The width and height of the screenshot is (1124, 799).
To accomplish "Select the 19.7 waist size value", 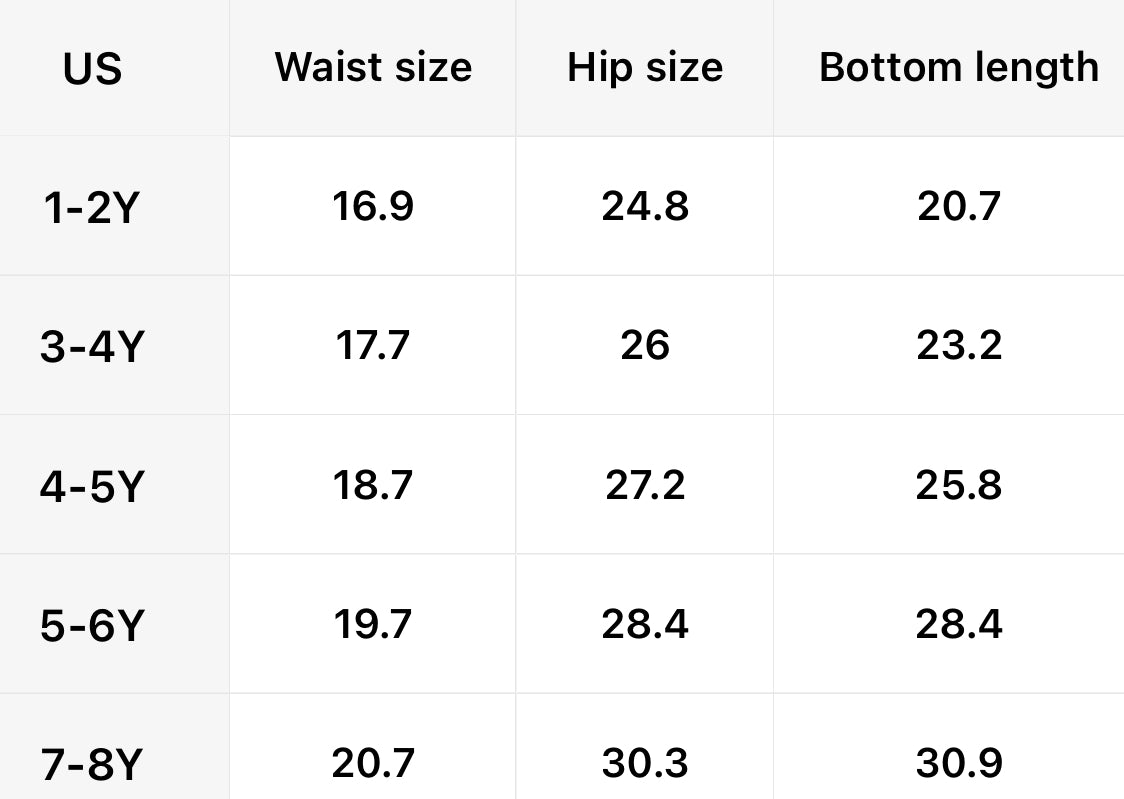I will (373, 625).
